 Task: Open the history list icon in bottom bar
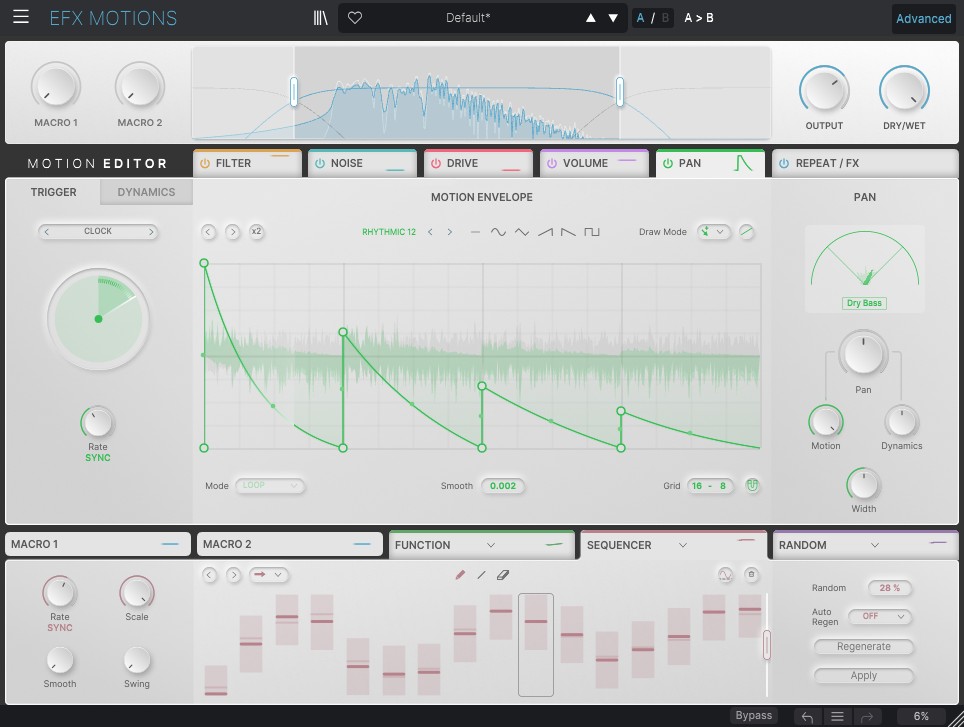coord(837,717)
